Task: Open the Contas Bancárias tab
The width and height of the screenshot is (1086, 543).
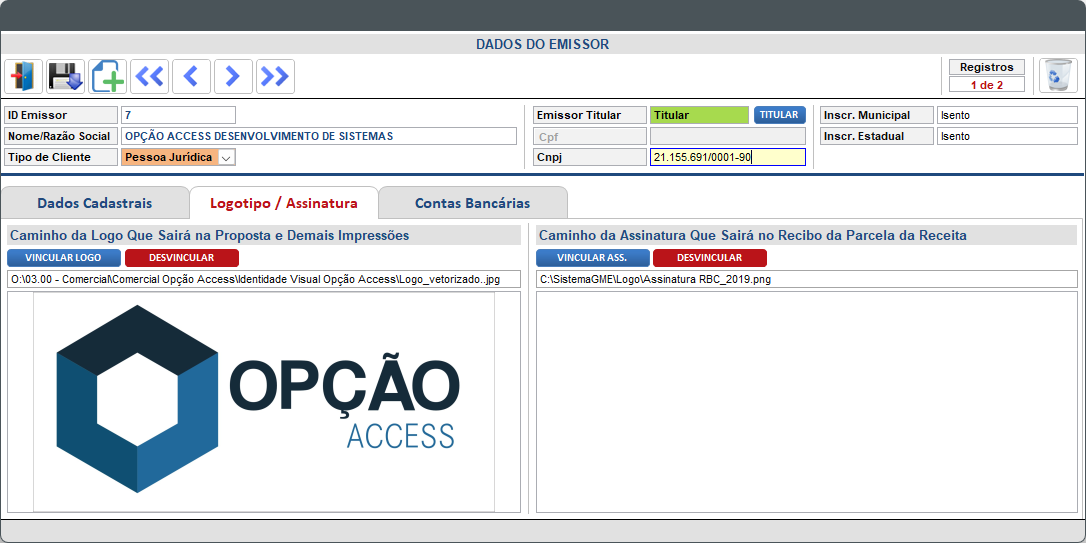Action: [473, 204]
